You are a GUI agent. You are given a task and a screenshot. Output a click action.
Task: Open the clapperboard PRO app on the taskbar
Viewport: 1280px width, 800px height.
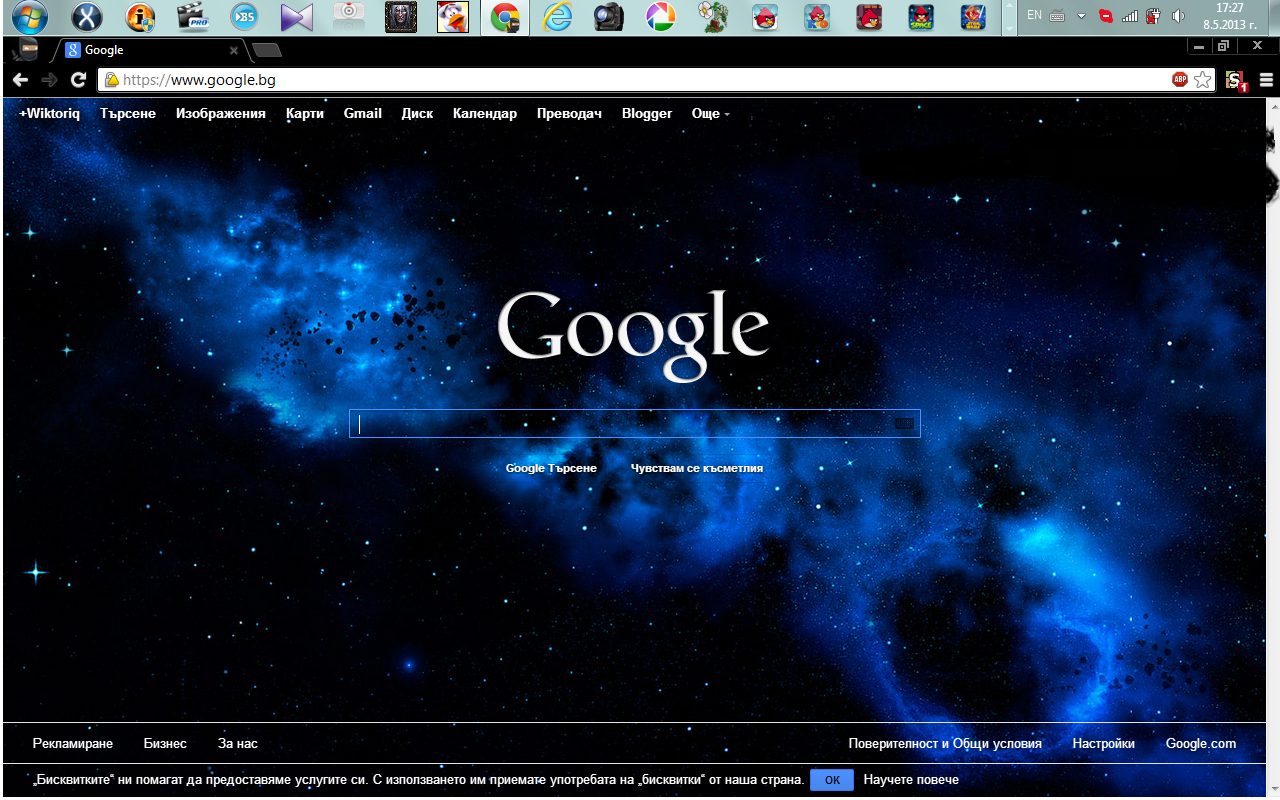pos(192,17)
